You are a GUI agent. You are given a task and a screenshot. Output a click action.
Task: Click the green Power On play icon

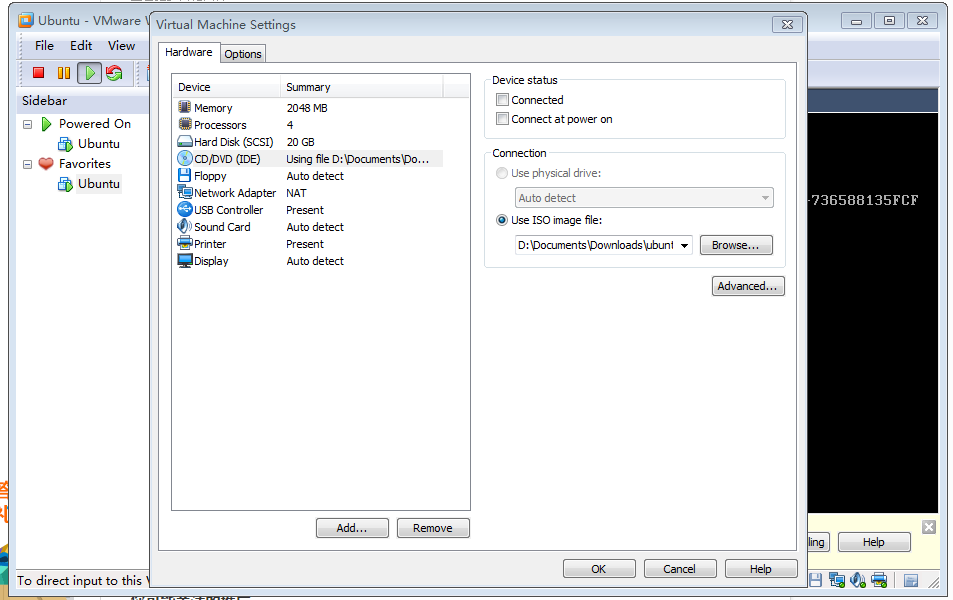tap(89, 73)
